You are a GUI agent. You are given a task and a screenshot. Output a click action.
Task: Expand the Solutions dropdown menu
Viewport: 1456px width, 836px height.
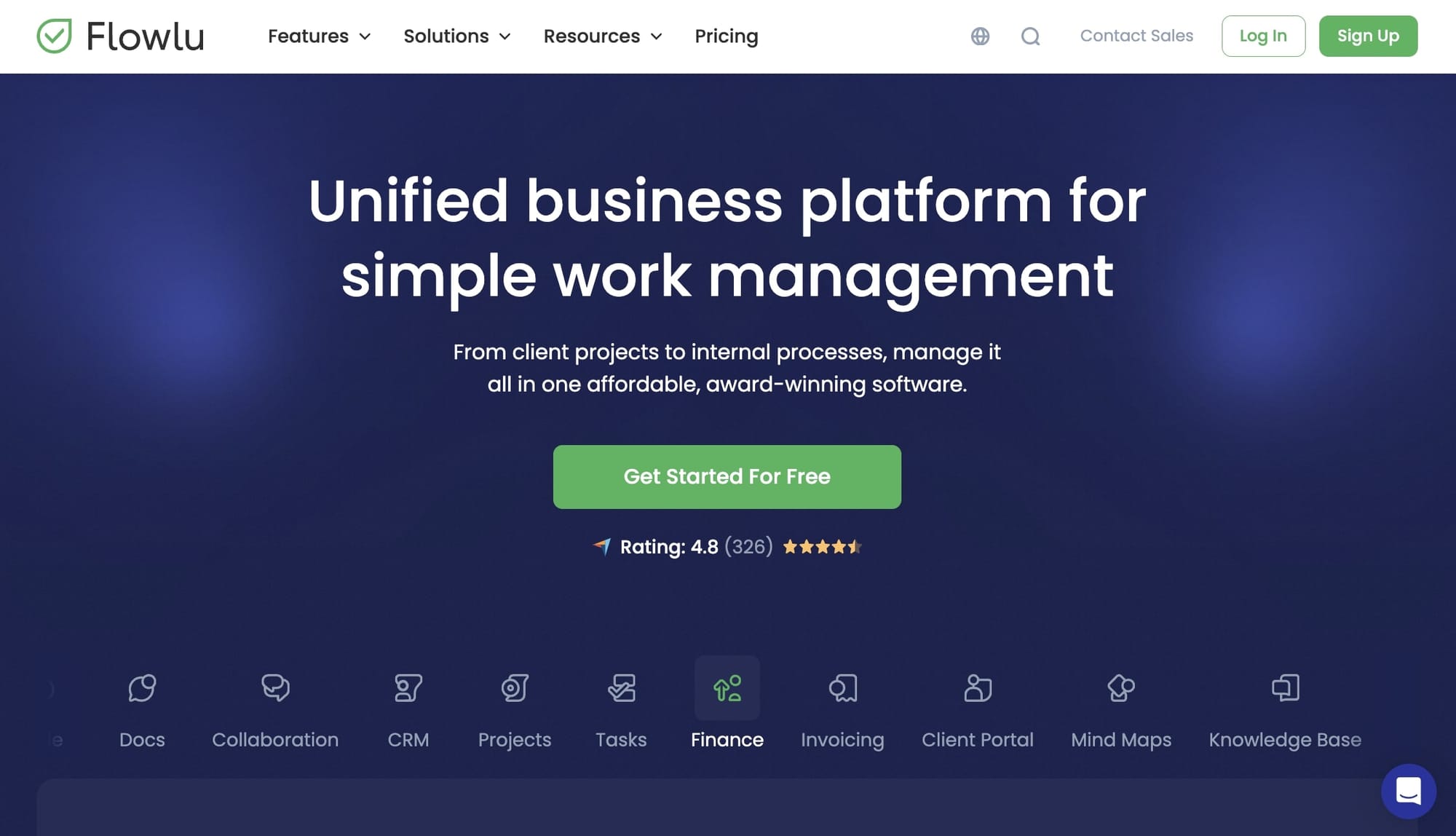pos(456,36)
